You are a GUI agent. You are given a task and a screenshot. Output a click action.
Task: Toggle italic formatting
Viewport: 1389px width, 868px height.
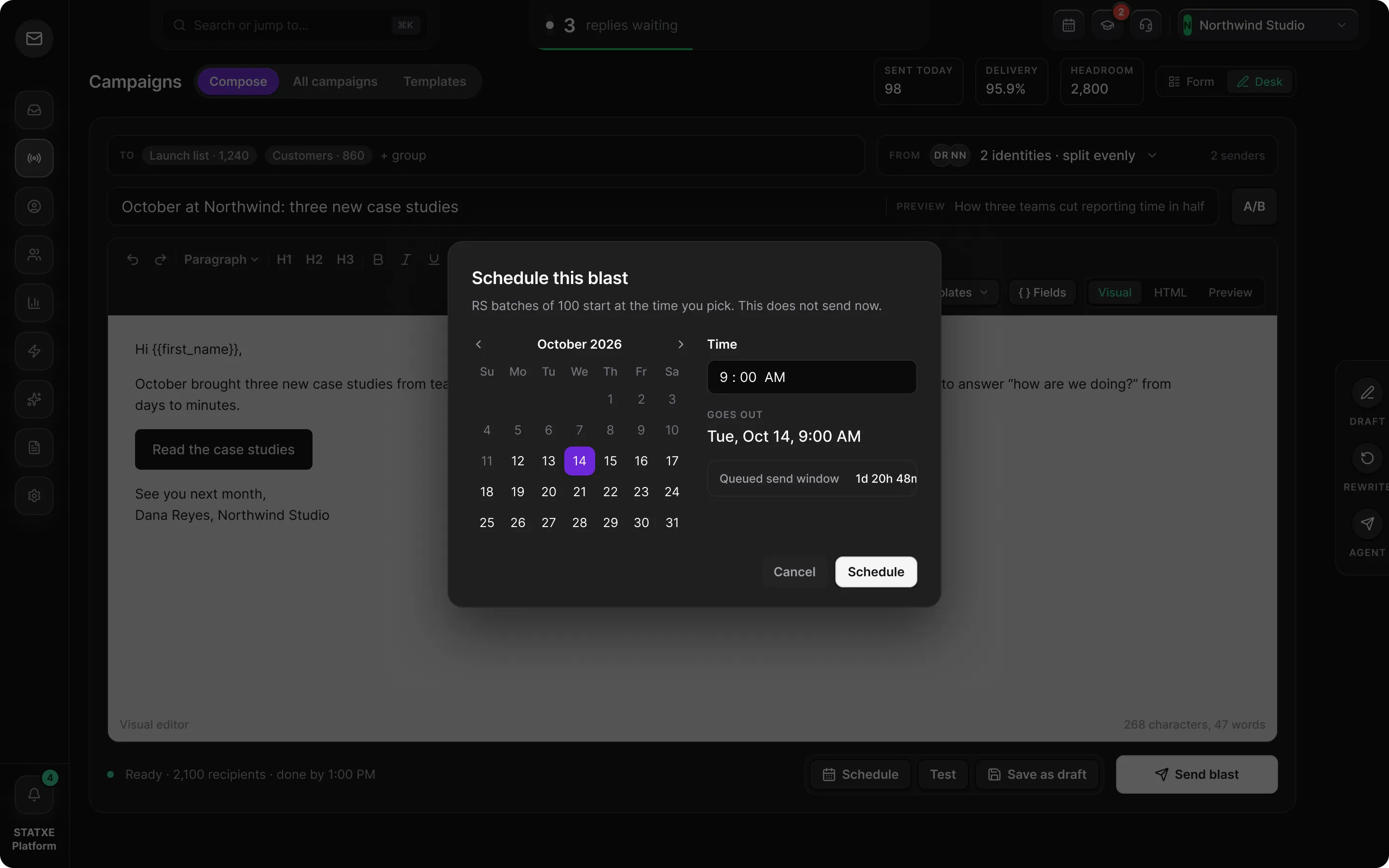[406, 259]
